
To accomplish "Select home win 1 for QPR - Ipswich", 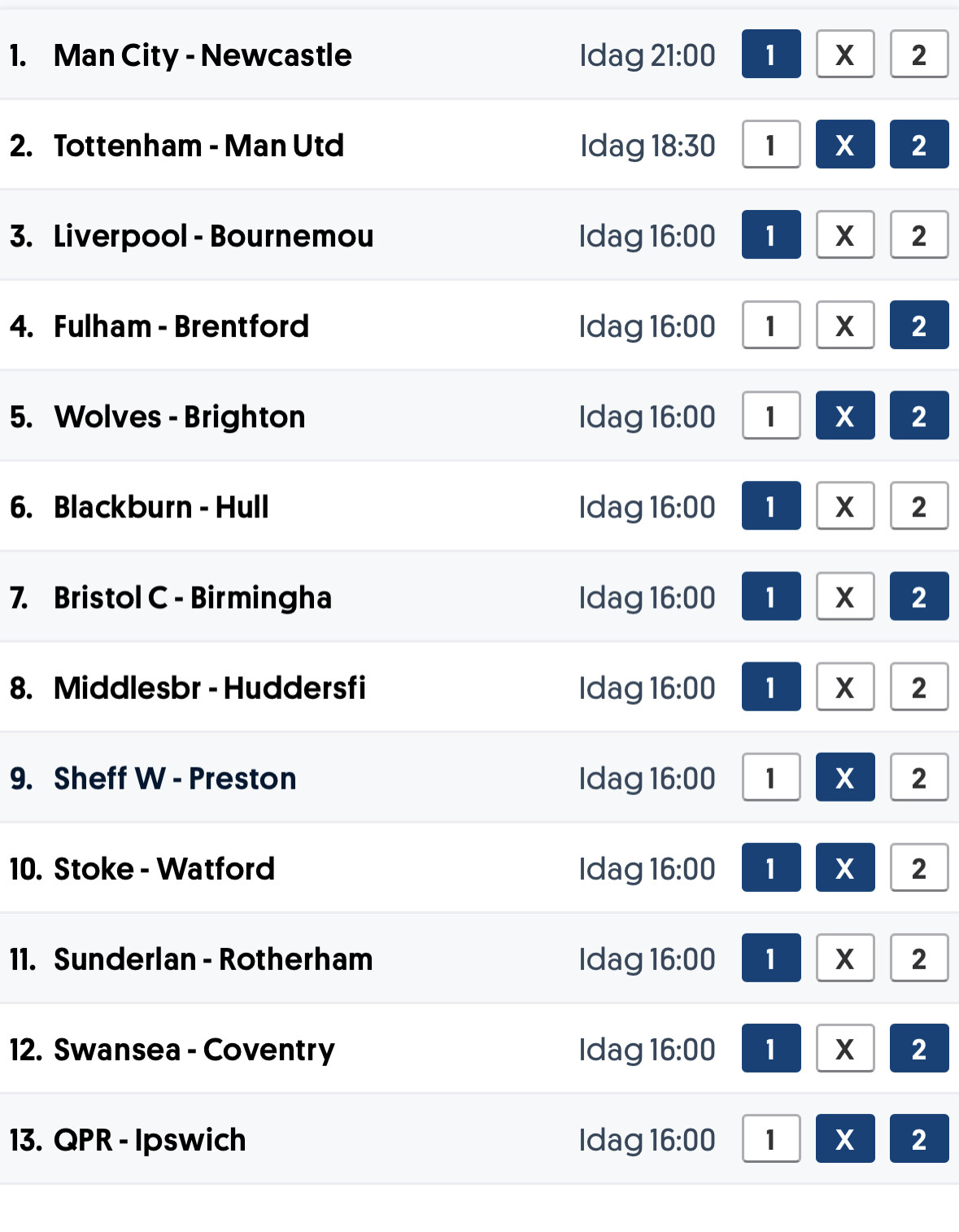I will (771, 1138).
